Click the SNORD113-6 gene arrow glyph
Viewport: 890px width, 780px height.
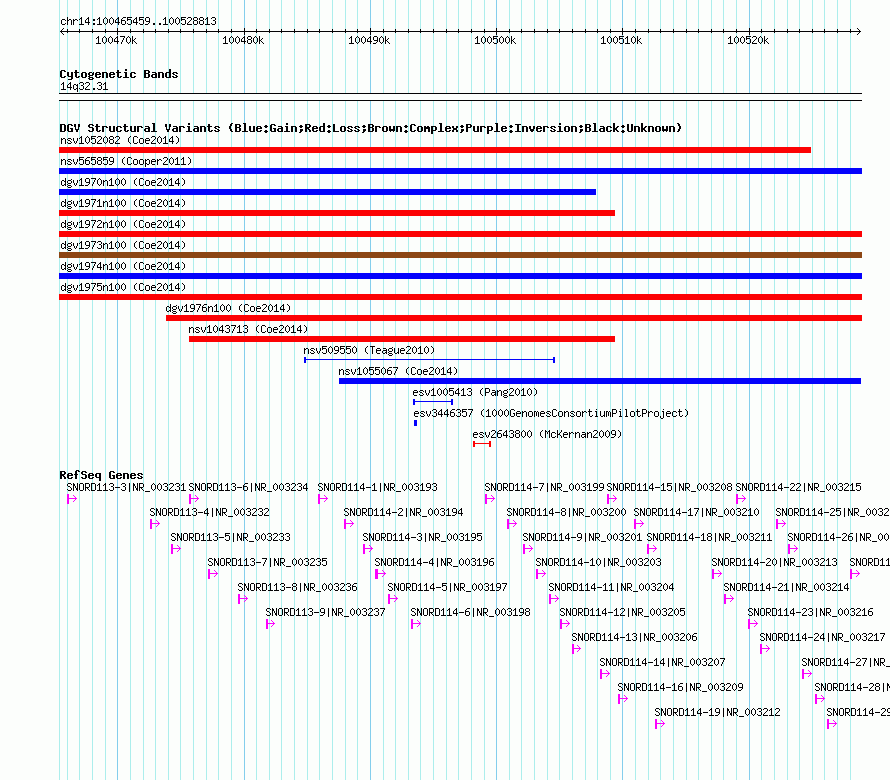tap(194, 499)
